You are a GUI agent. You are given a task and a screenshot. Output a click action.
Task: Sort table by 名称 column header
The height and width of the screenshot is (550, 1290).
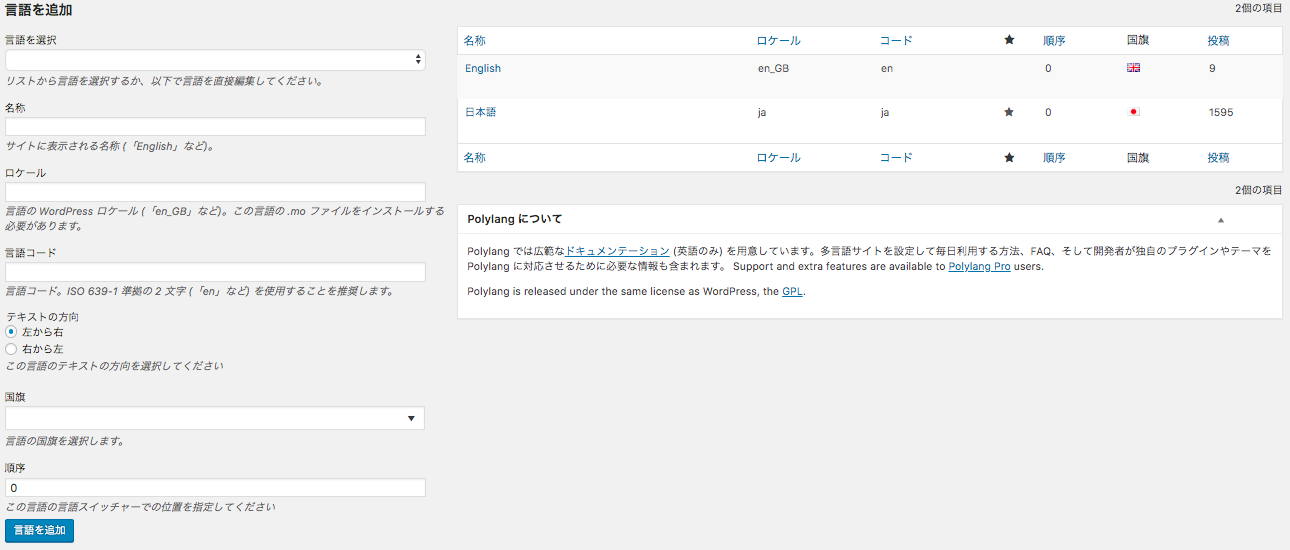[x=475, y=41]
